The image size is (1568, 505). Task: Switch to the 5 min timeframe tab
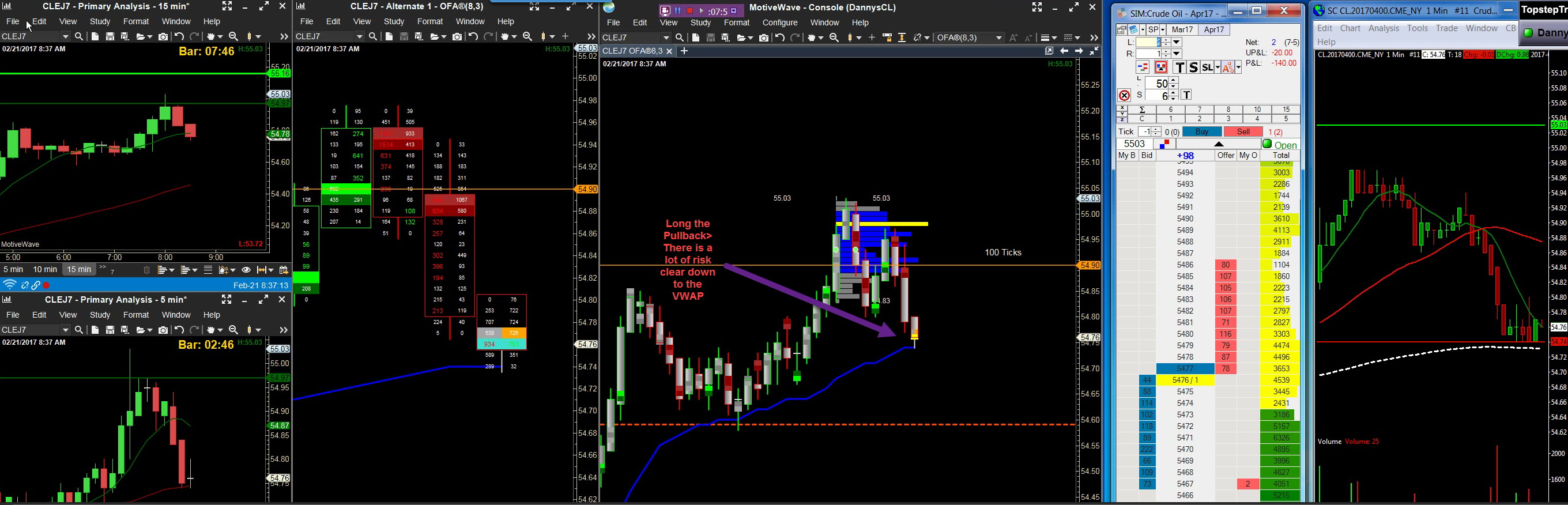(x=13, y=270)
